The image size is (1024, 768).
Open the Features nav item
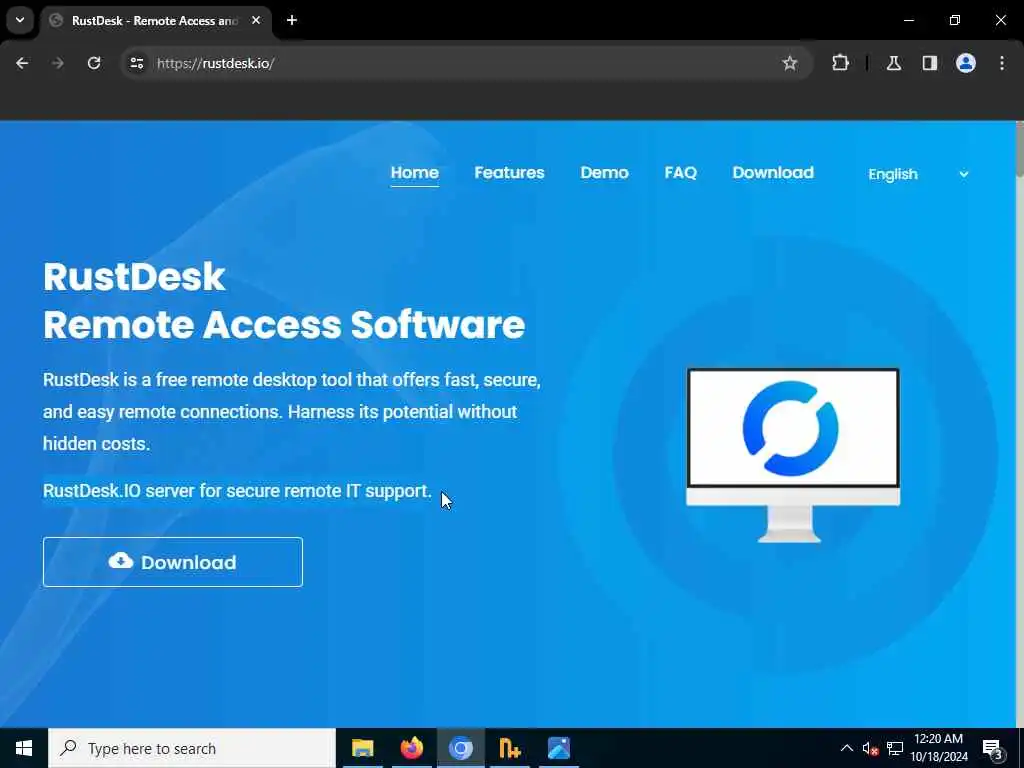pos(509,172)
